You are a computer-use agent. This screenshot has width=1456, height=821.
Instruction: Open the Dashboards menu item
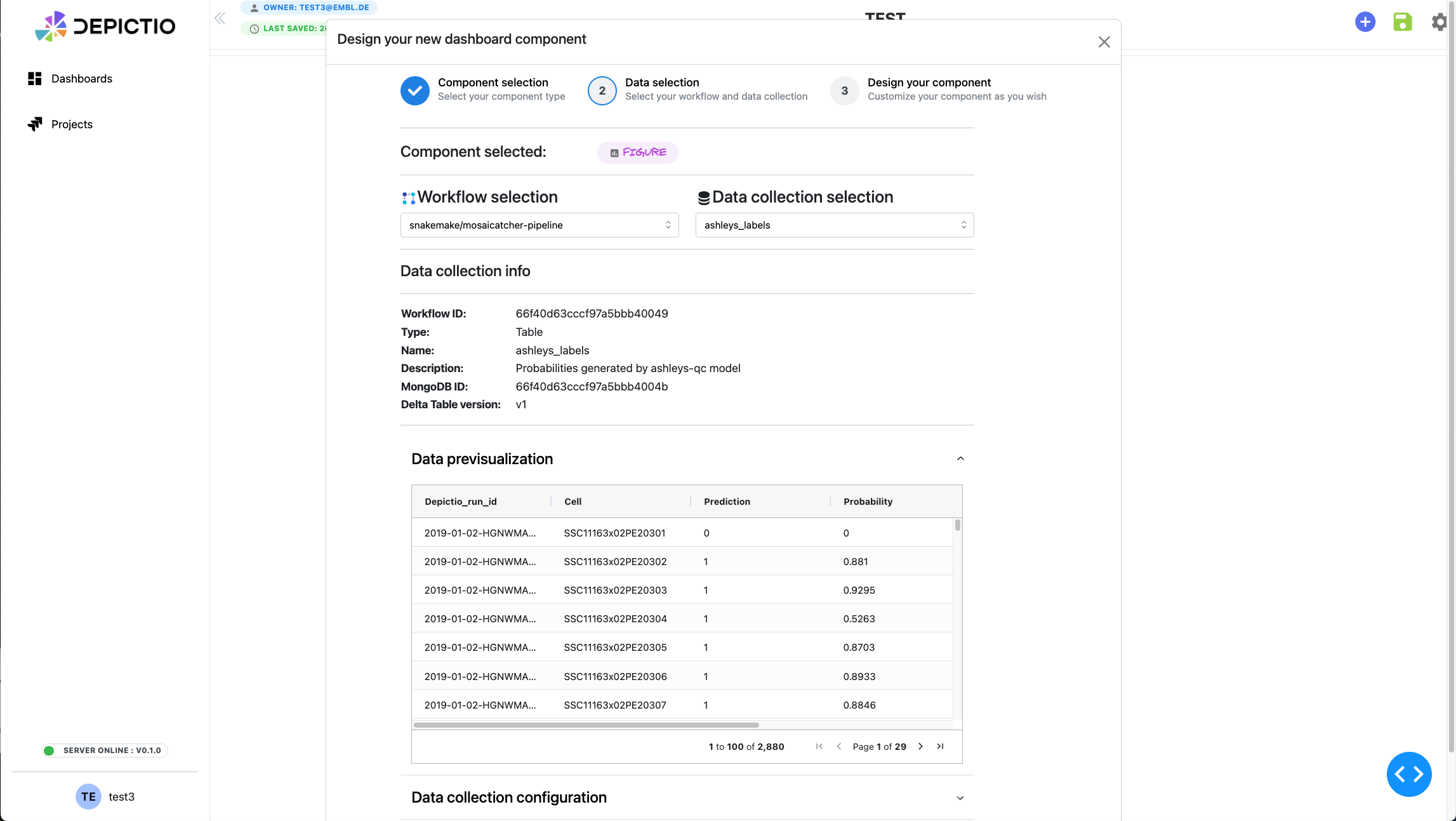tap(82, 79)
